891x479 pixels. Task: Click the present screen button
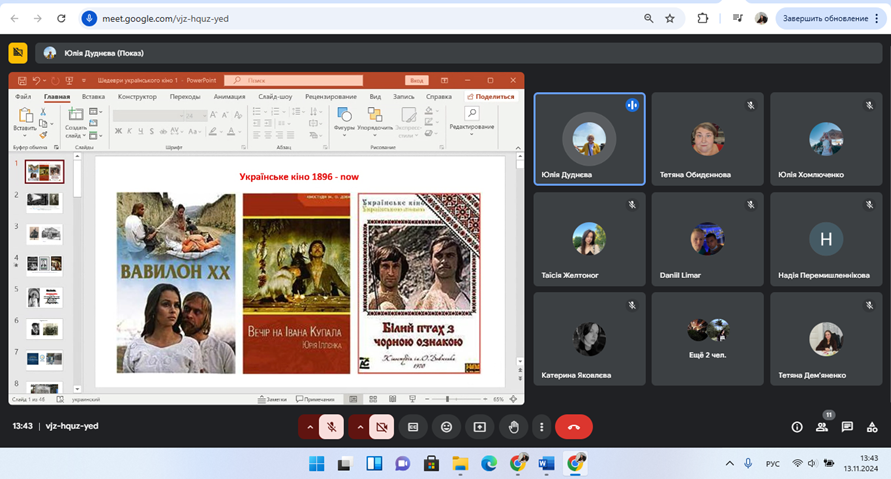(480, 427)
